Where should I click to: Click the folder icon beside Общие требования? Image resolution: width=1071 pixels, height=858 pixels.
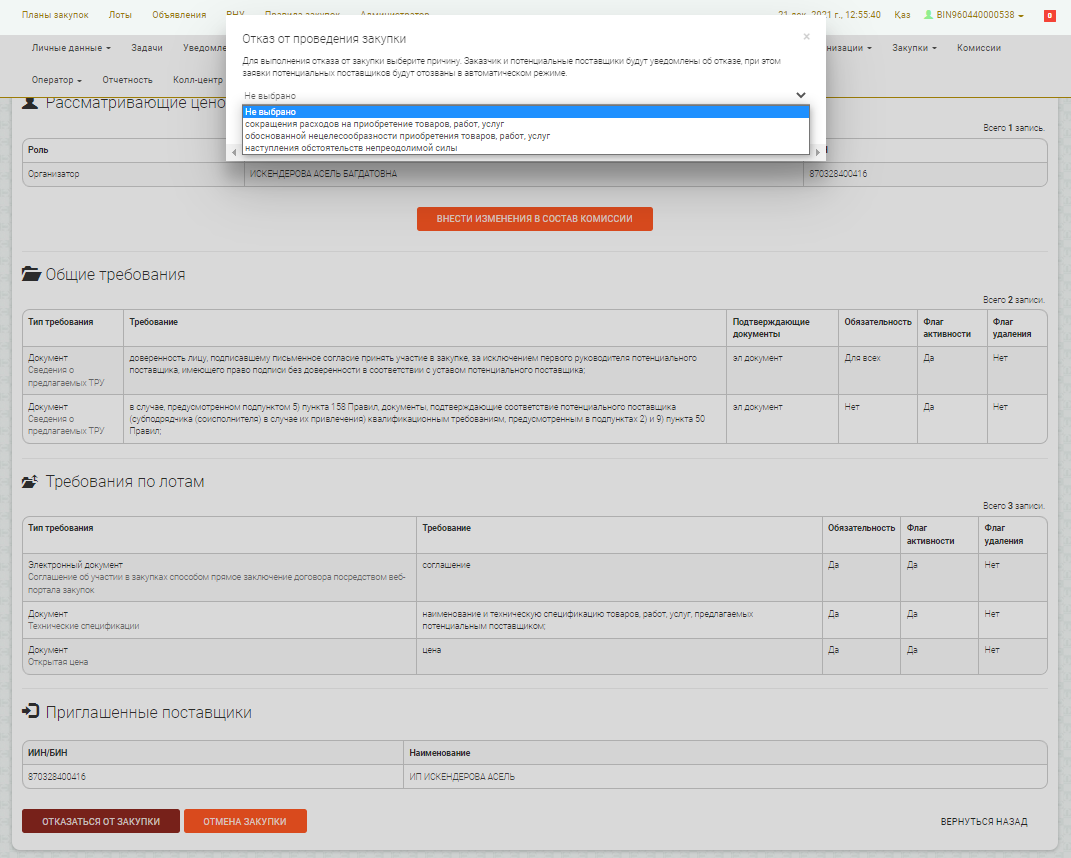click(31, 275)
